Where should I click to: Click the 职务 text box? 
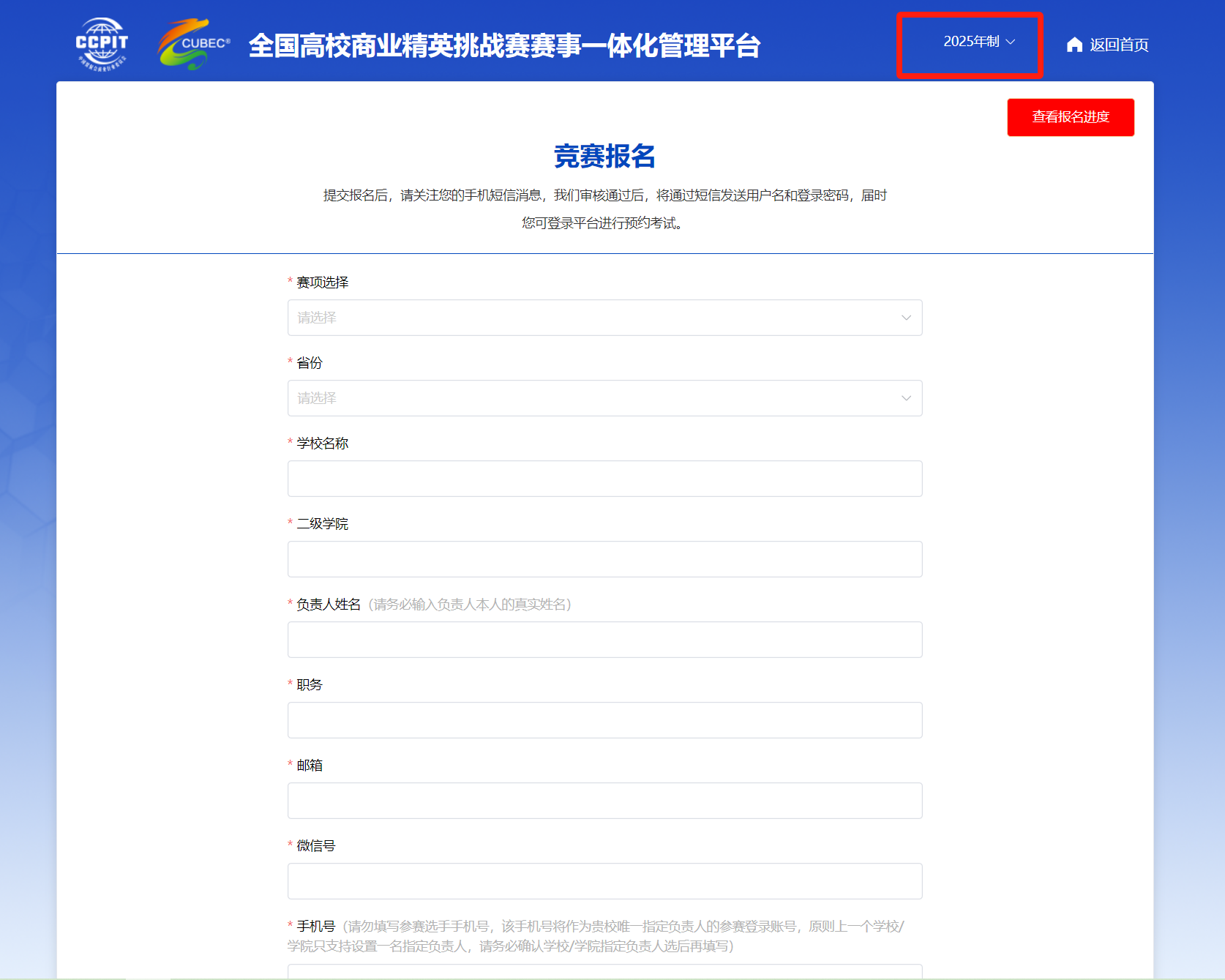(604, 720)
